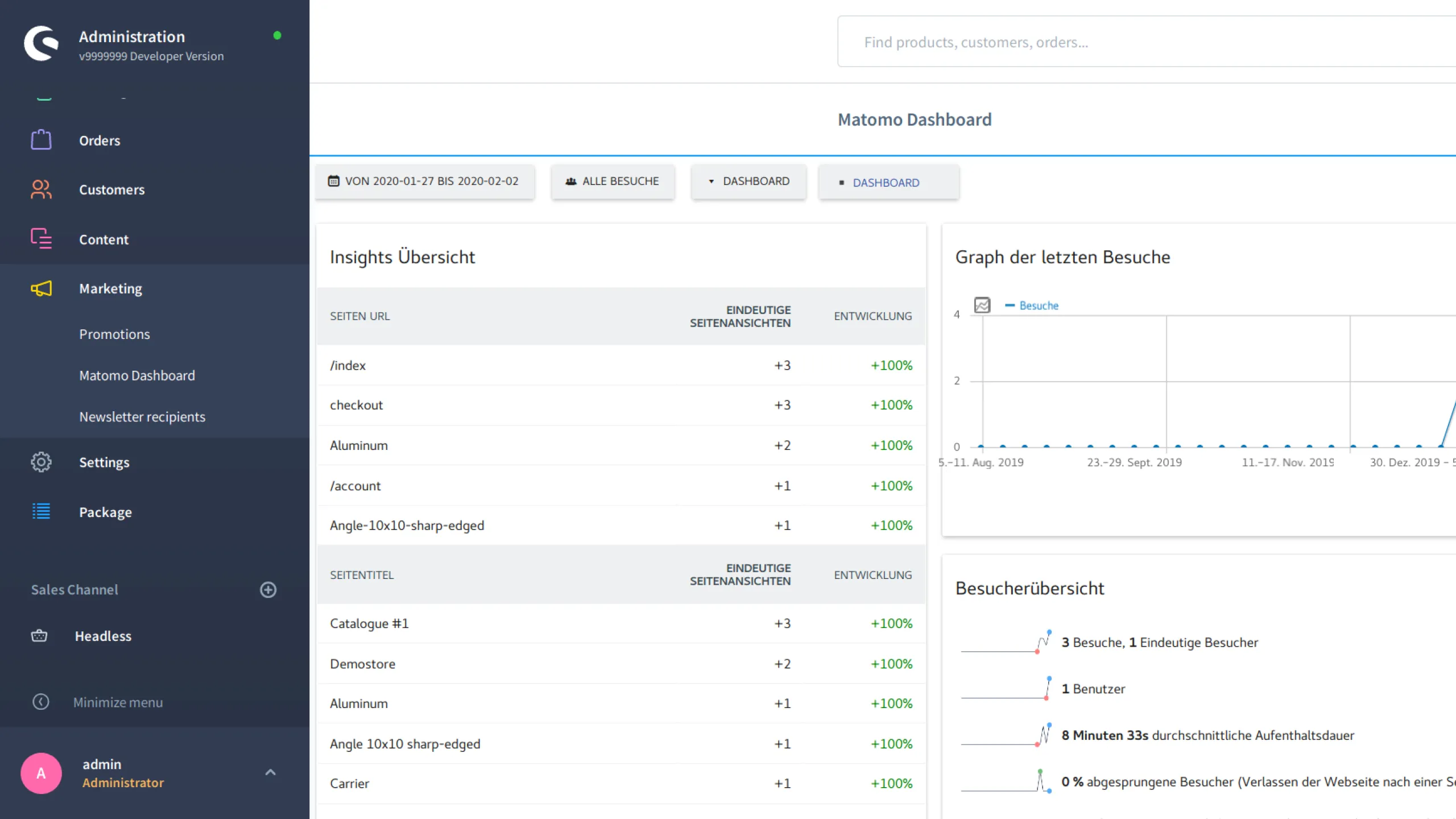Click the green online status dot
Screen dimensions: 1456x819
[277, 35]
